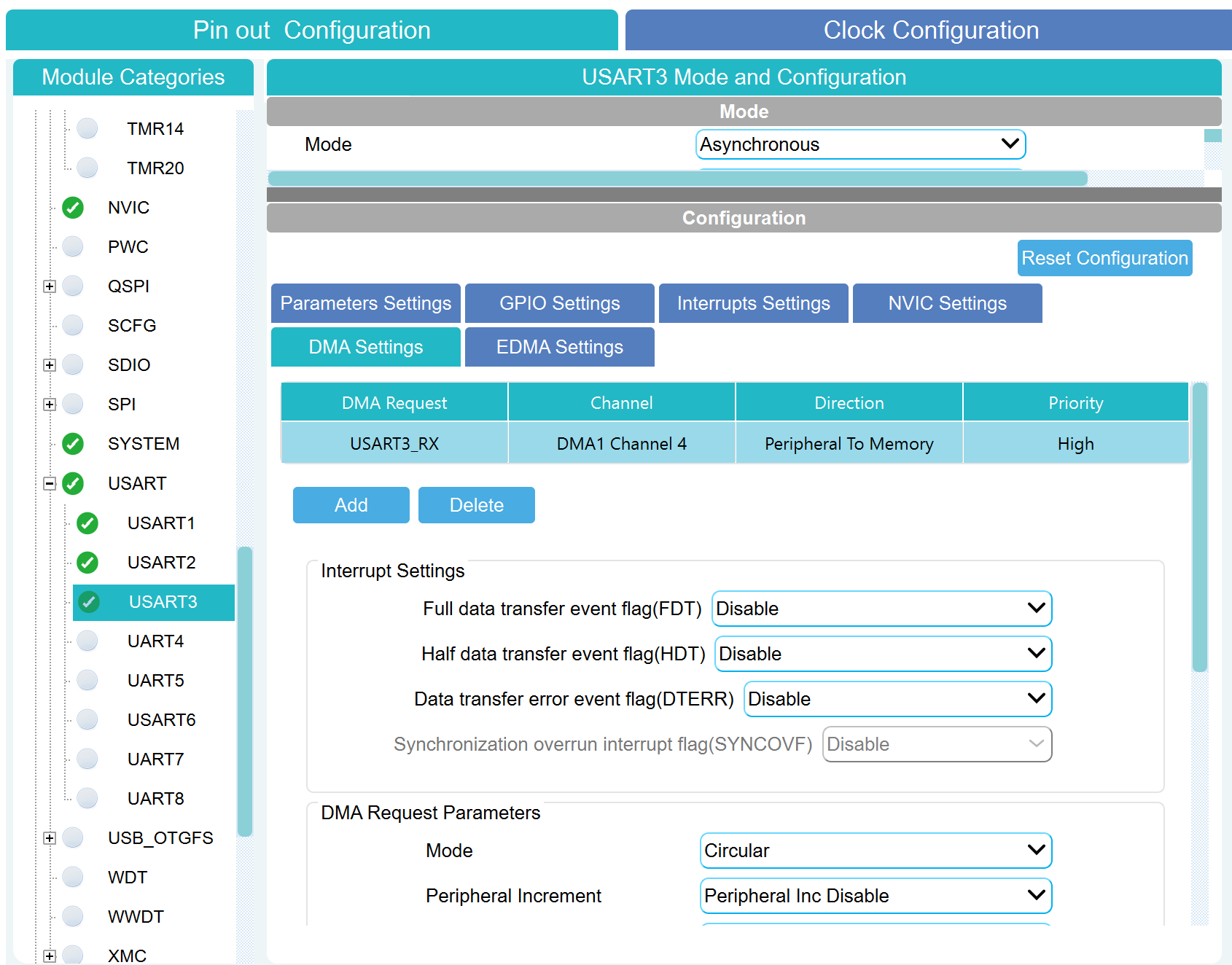Click the green check icon beside NVIC

point(73,208)
